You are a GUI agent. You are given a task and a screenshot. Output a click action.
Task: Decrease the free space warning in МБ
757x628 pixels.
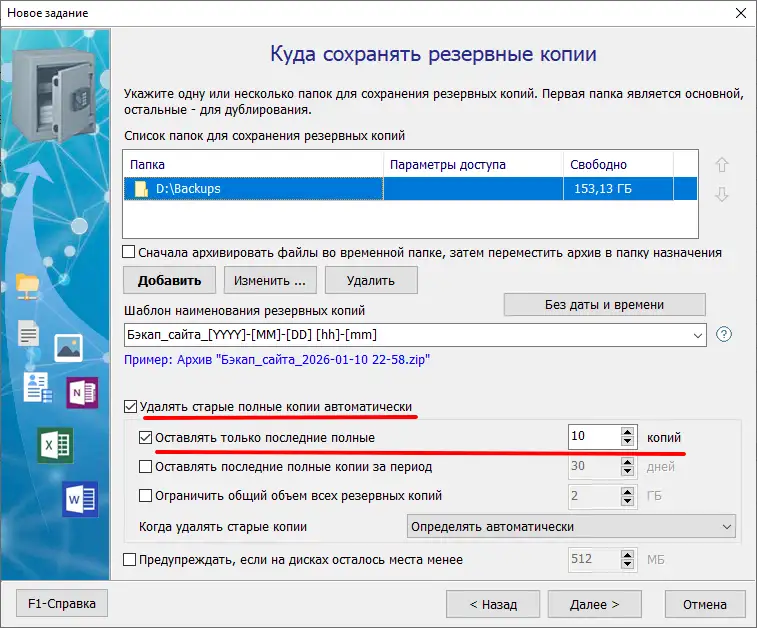627,565
